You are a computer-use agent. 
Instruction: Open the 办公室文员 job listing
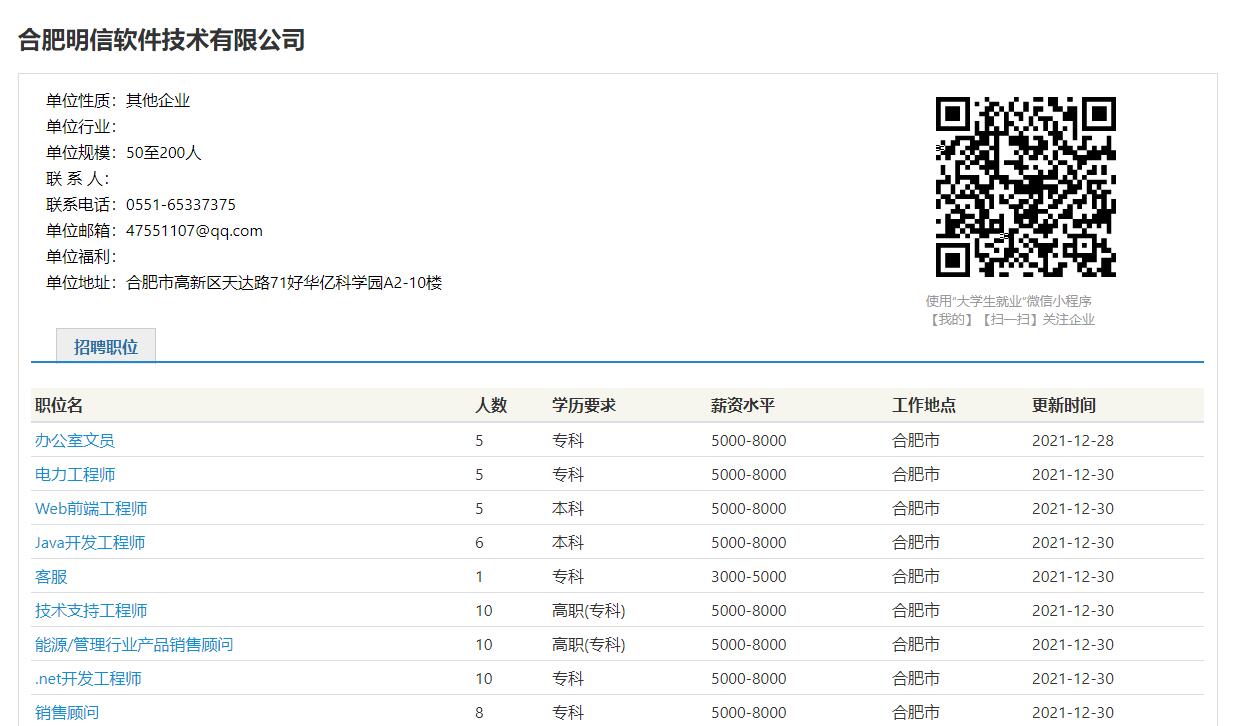(75, 440)
